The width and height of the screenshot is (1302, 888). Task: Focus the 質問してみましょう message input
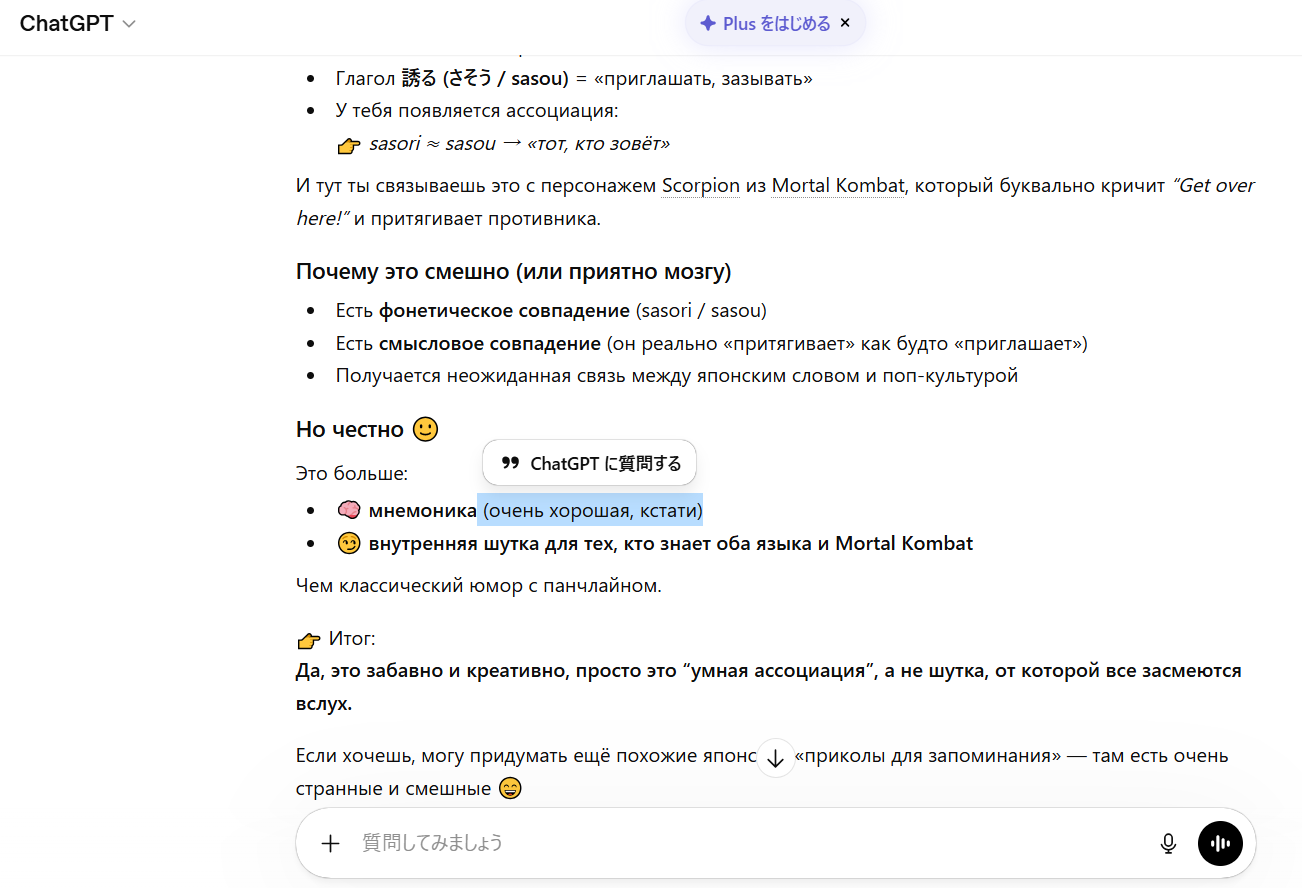750,843
